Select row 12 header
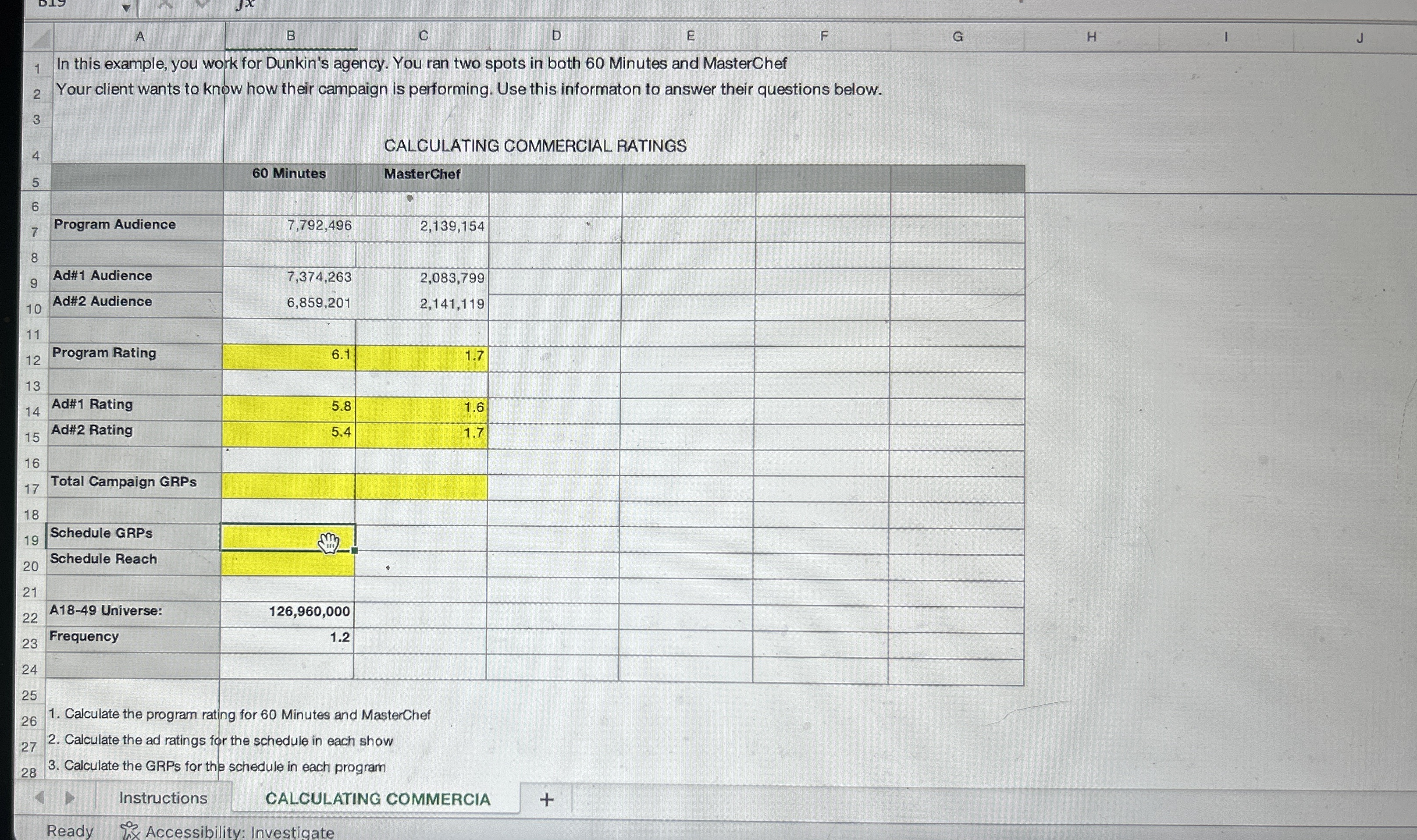The image size is (1417, 840). [x=33, y=360]
